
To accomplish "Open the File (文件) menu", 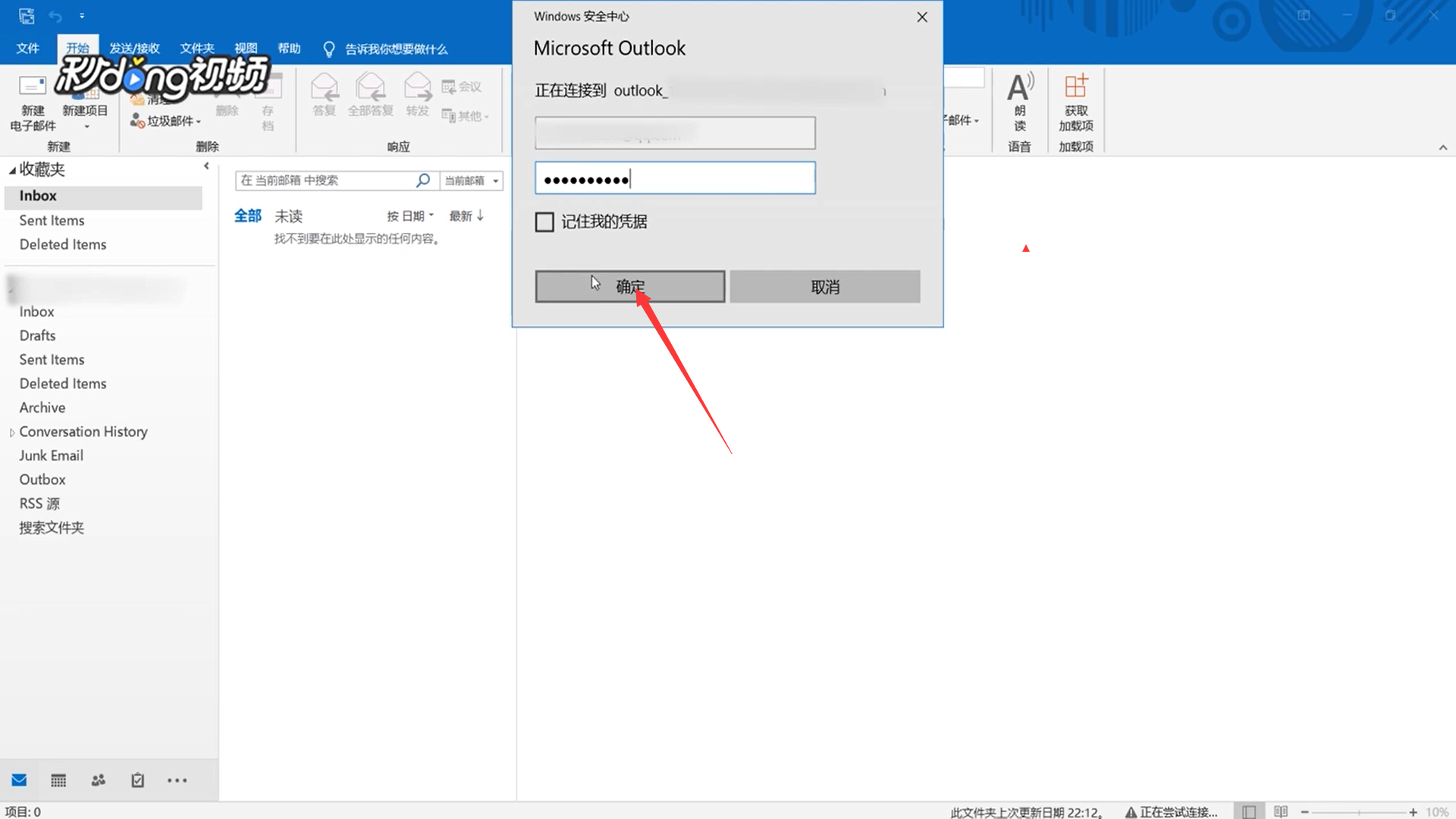I will 28,49.
